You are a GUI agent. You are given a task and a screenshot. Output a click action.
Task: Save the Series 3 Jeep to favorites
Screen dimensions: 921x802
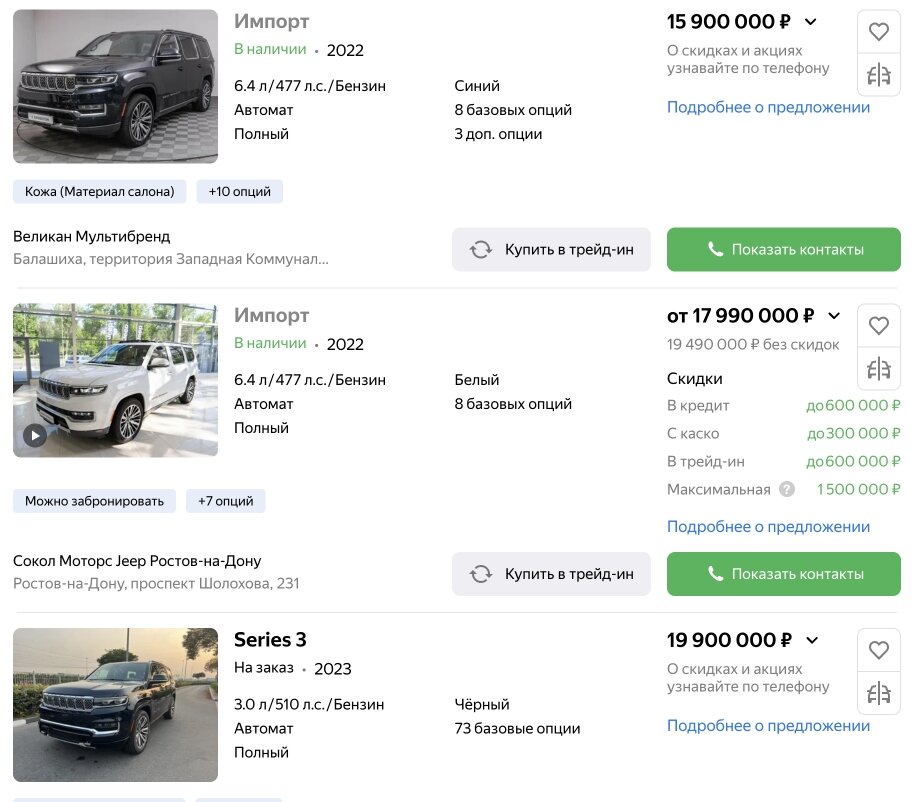click(879, 650)
